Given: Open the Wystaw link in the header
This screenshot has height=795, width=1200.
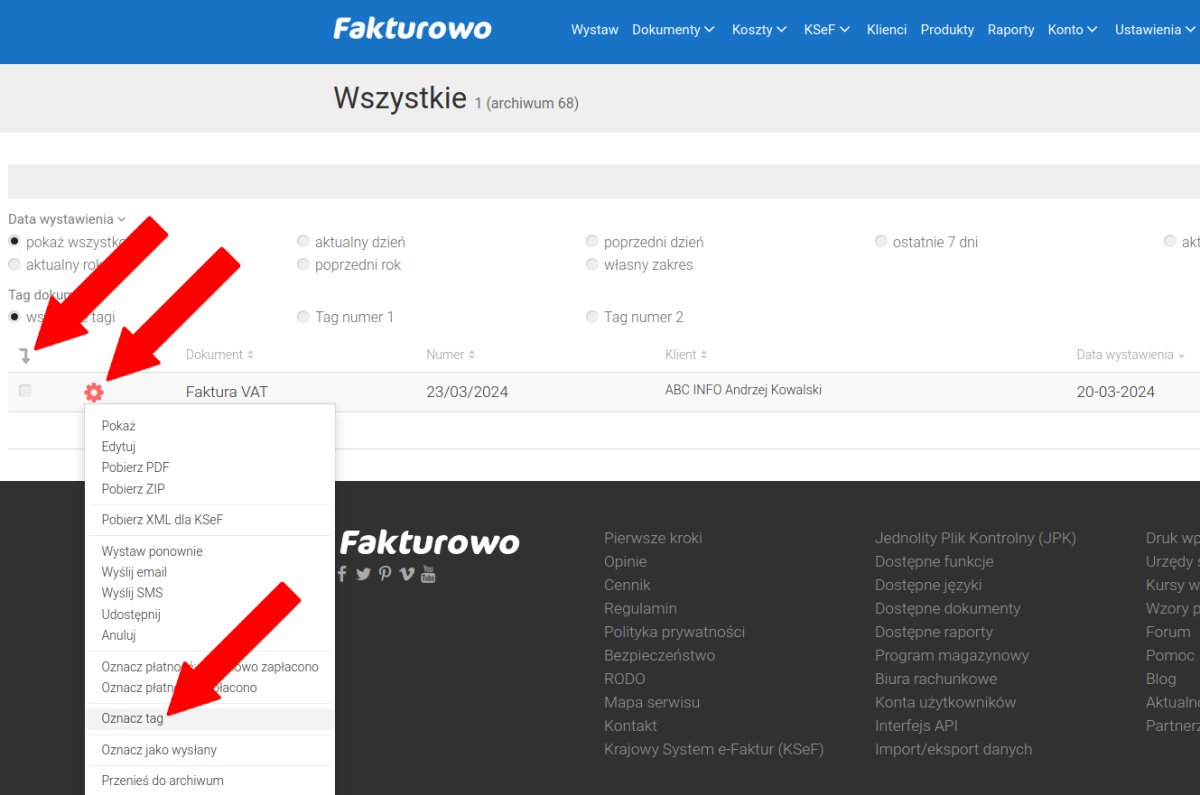Looking at the screenshot, I should click(595, 30).
